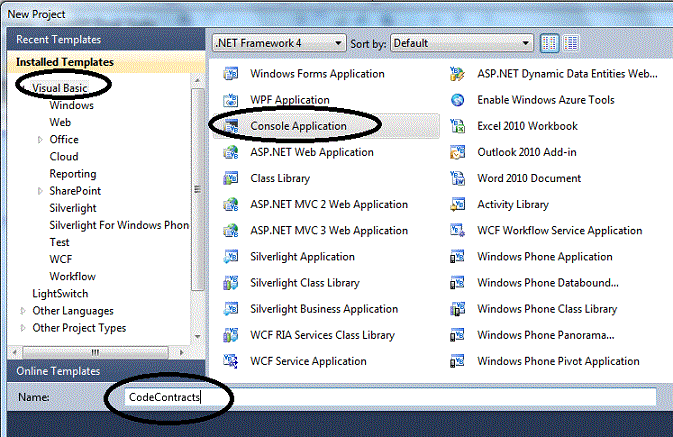Open the Installed Templates section
The image size is (673, 437).
(106, 62)
